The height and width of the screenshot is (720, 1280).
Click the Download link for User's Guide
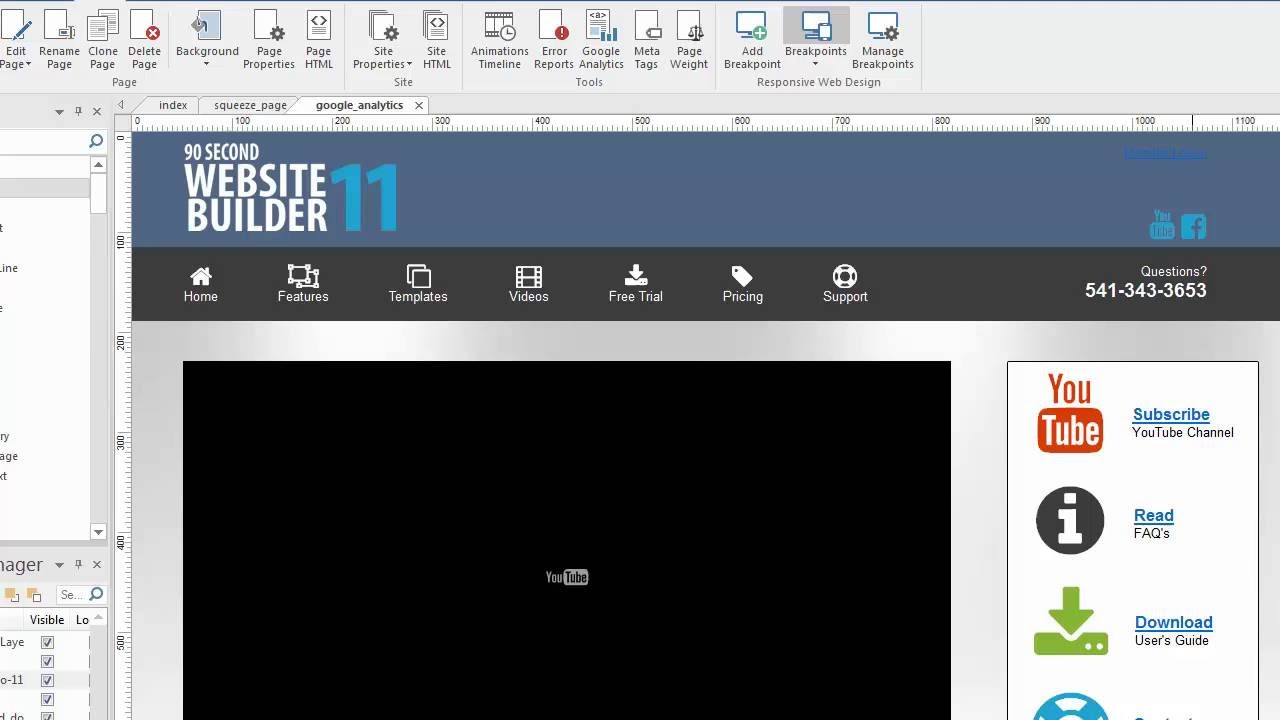(x=1174, y=622)
